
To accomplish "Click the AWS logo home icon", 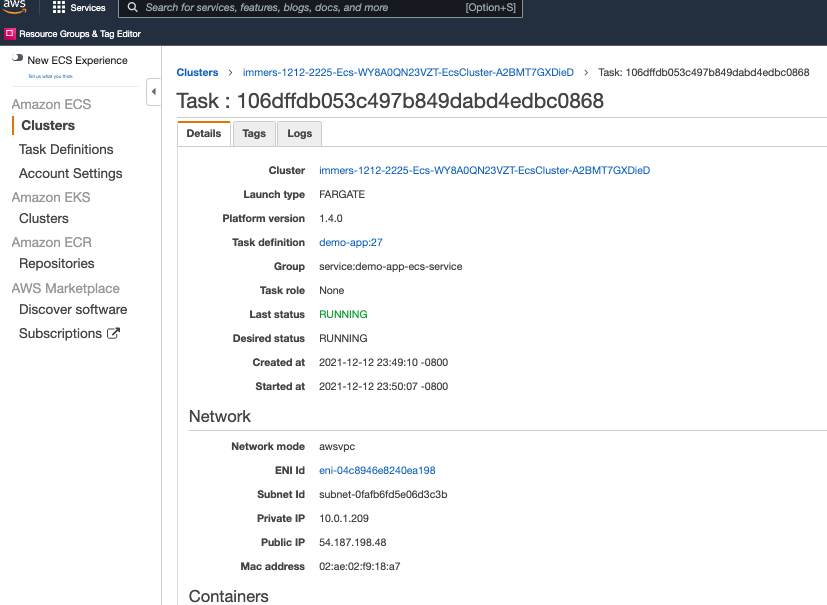I will (x=14, y=6).
